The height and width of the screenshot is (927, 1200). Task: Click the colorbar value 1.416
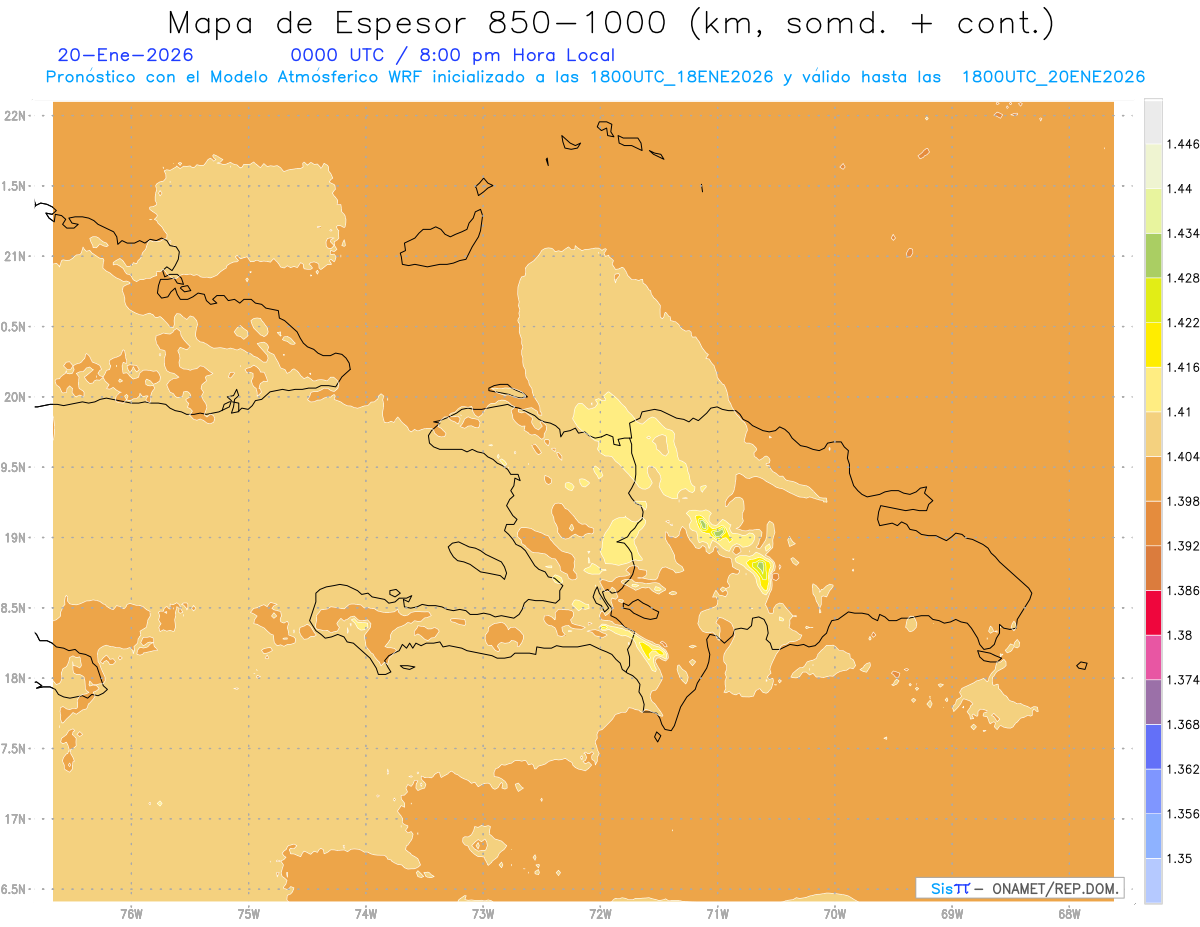tap(1184, 367)
